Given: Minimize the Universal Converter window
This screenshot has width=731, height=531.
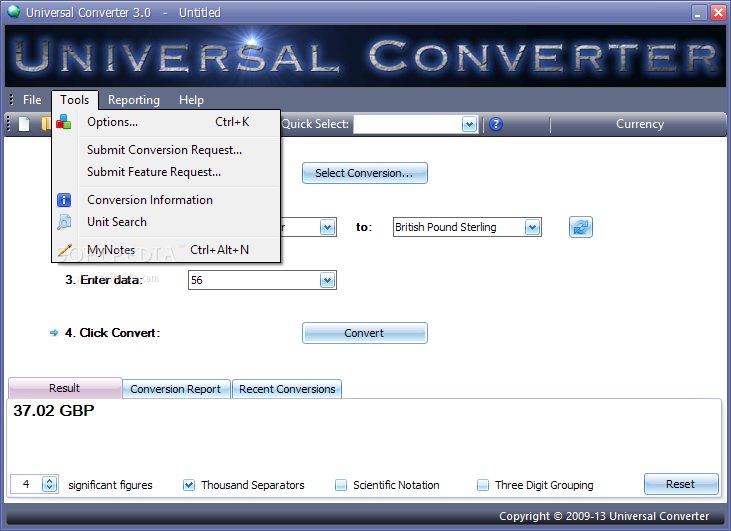Looking at the screenshot, I should pyautogui.click(x=698, y=12).
